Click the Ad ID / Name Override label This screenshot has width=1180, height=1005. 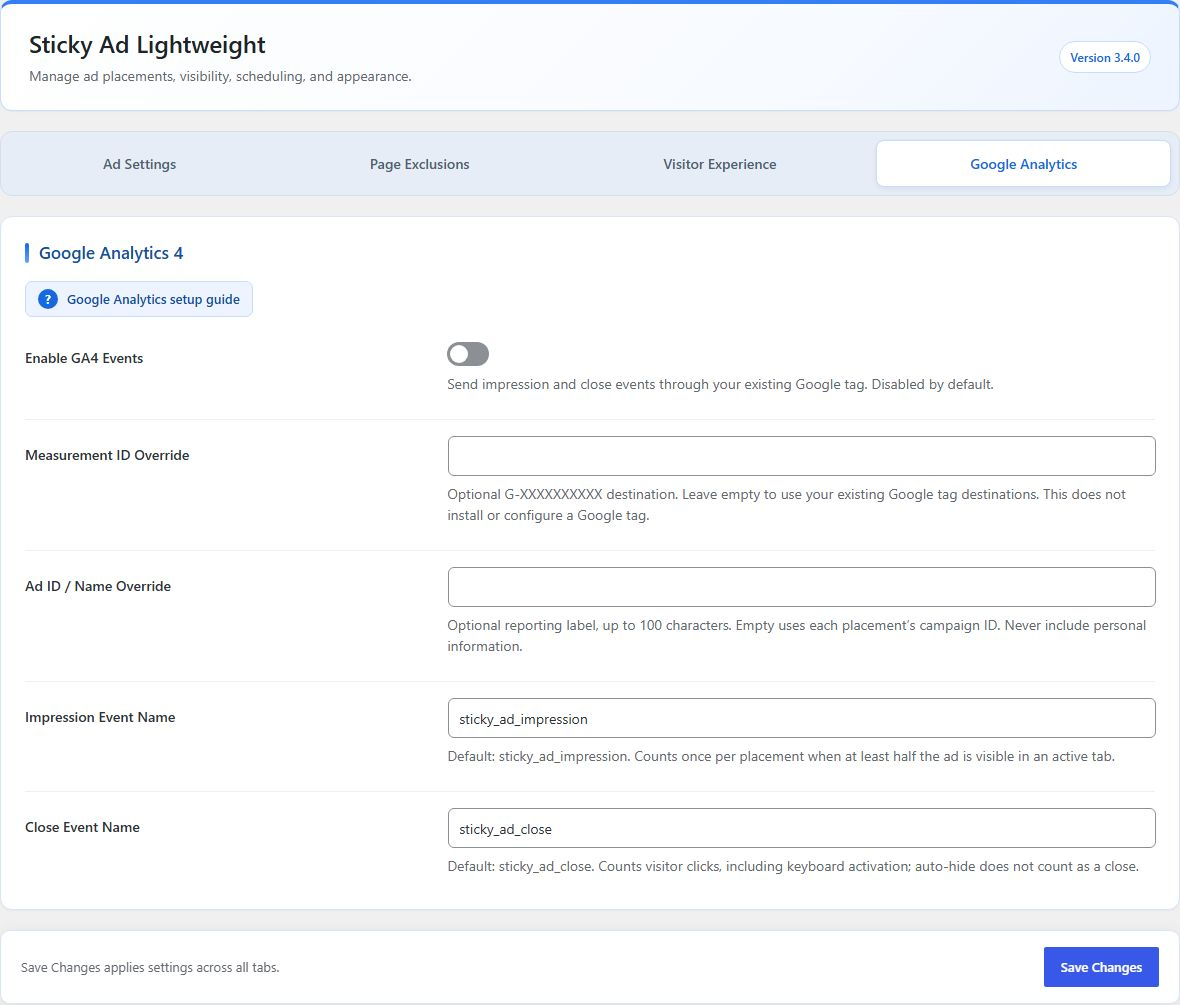98,586
